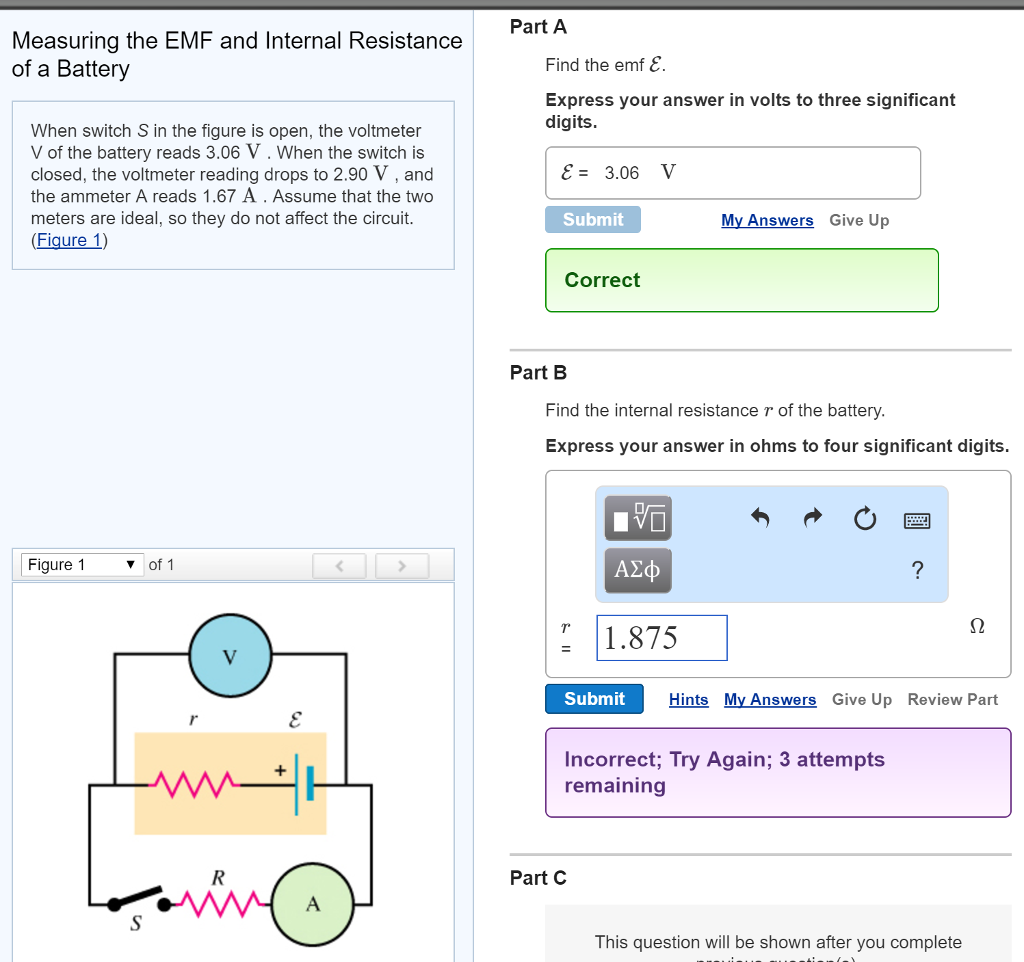Give Up on Part B
The image size is (1024, 962).
(861, 699)
